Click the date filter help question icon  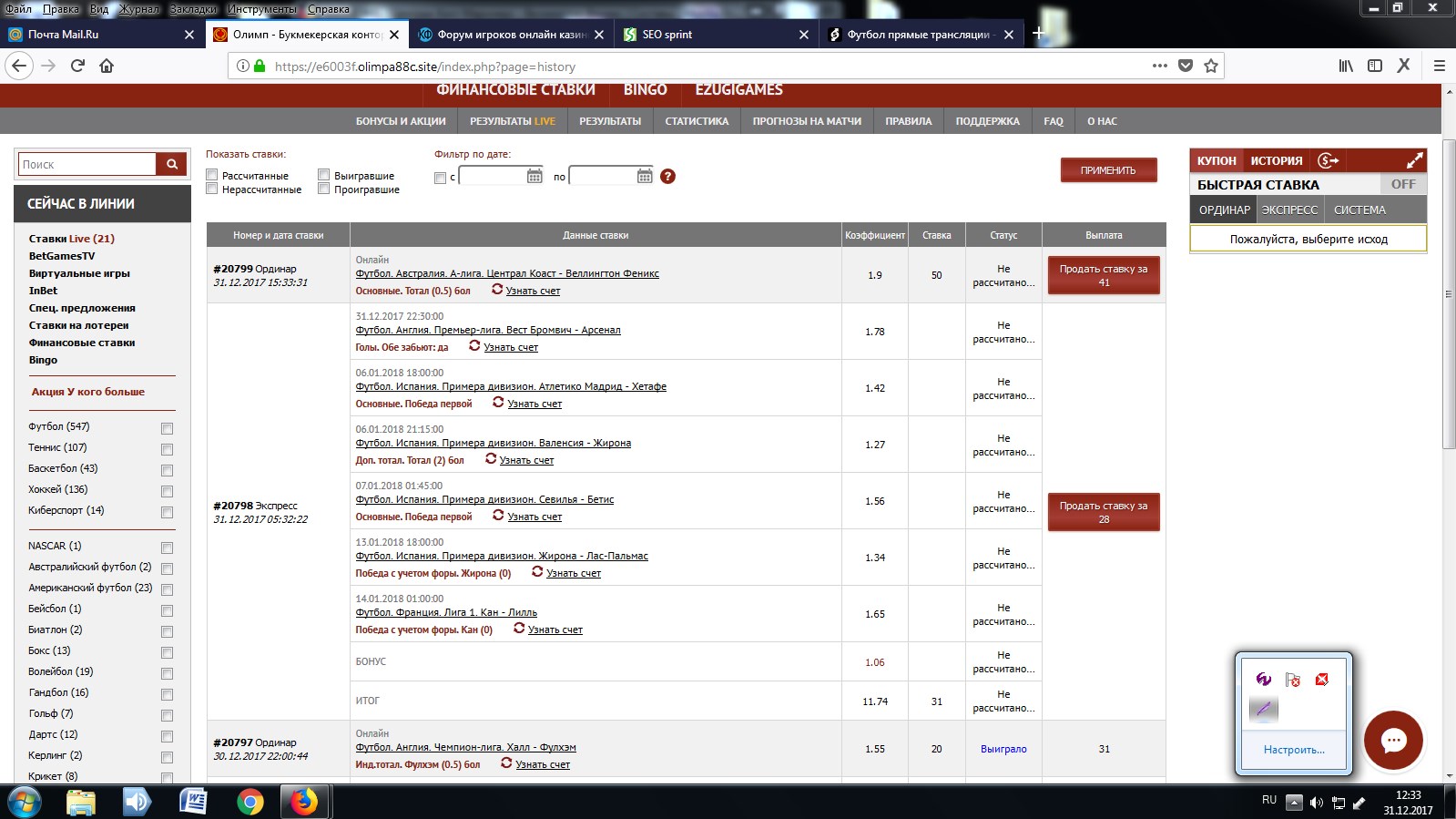667,176
